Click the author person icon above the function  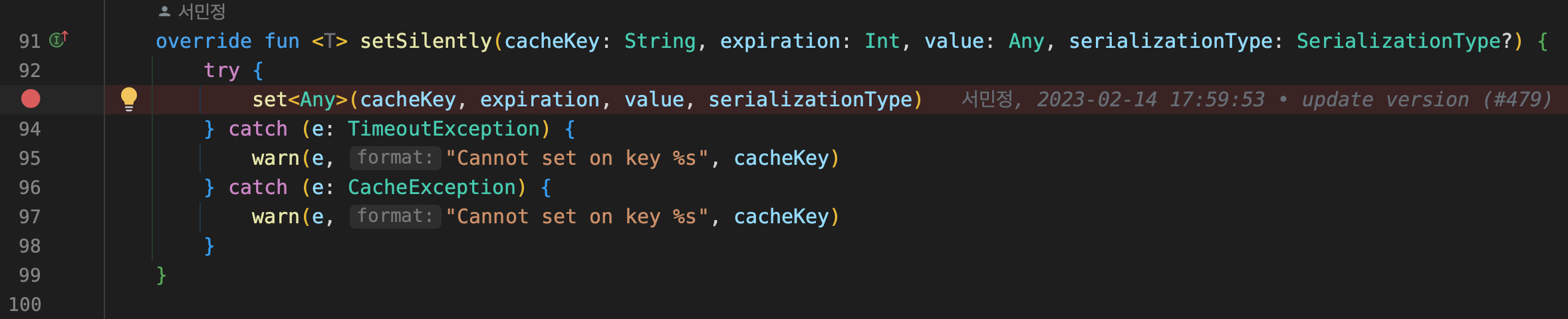pos(164,11)
